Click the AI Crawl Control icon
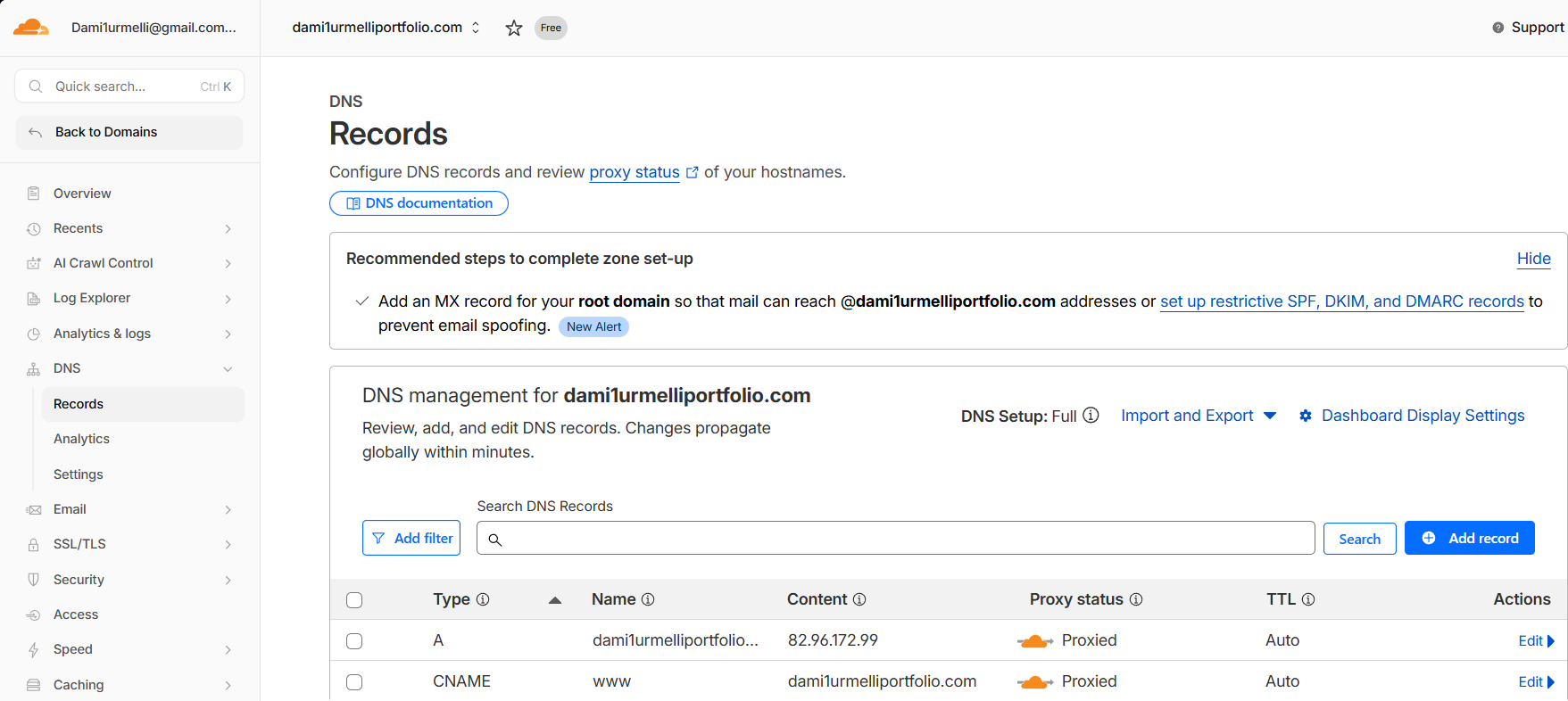Viewport: 1568px width, 701px height. [34, 263]
